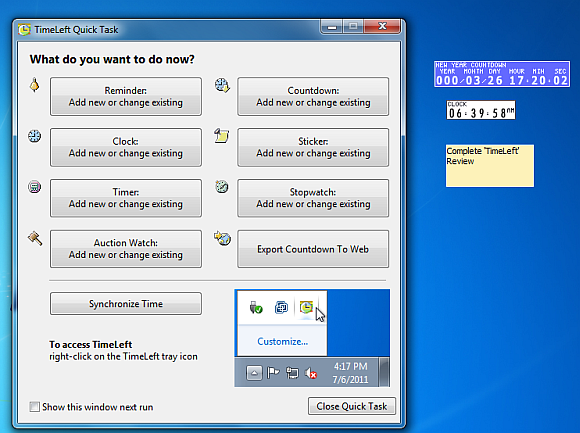Click the TimeLeft title bar app icon

click(24, 30)
